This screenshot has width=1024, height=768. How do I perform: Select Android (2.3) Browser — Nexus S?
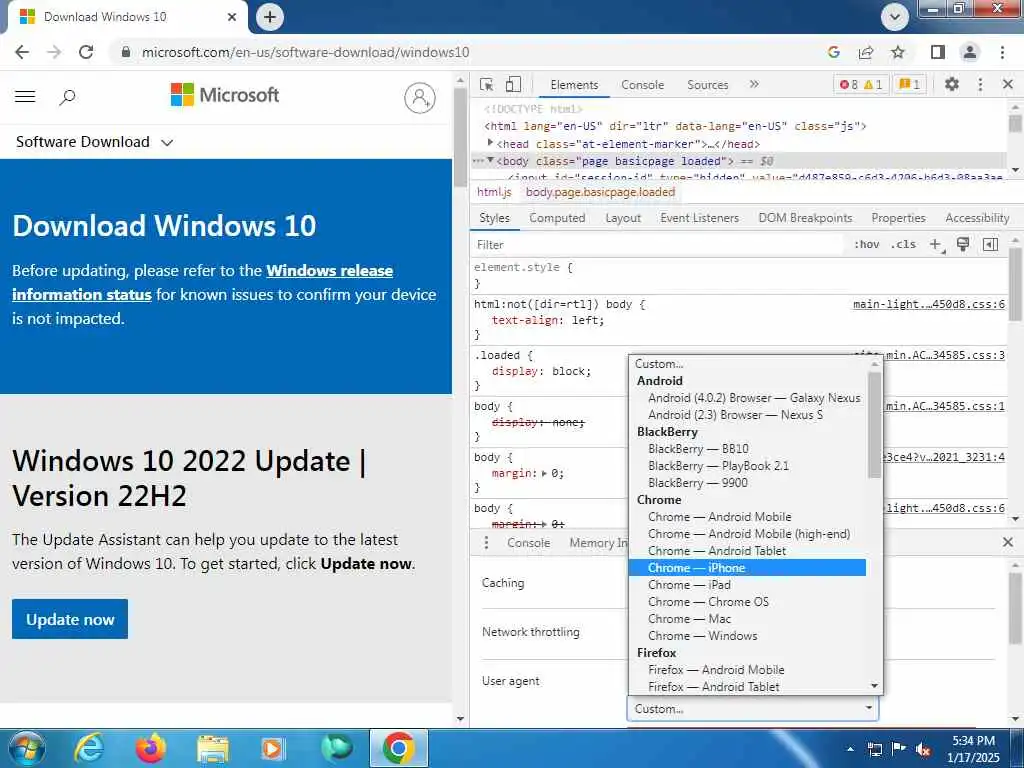747,415
